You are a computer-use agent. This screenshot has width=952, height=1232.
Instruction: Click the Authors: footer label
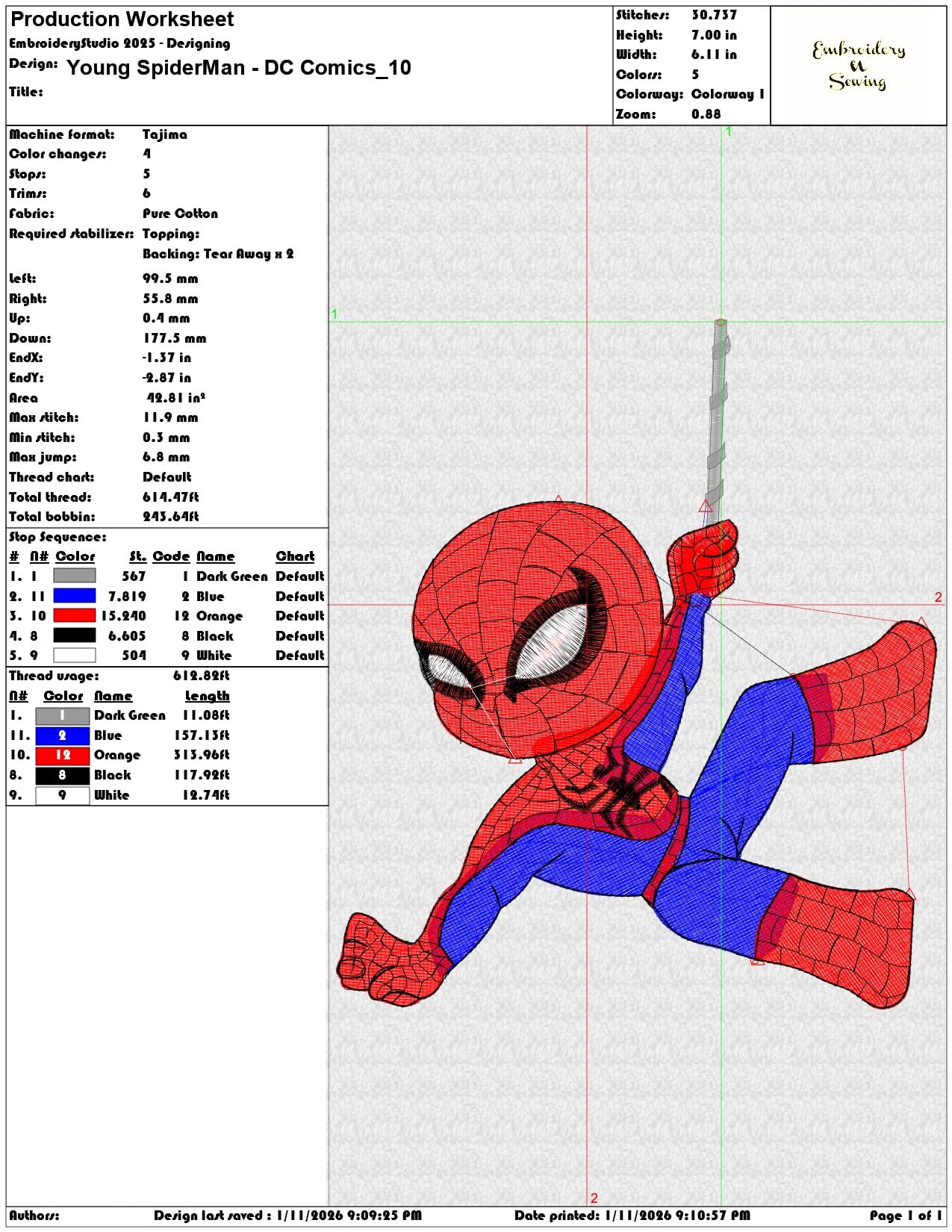[x=34, y=1216]
